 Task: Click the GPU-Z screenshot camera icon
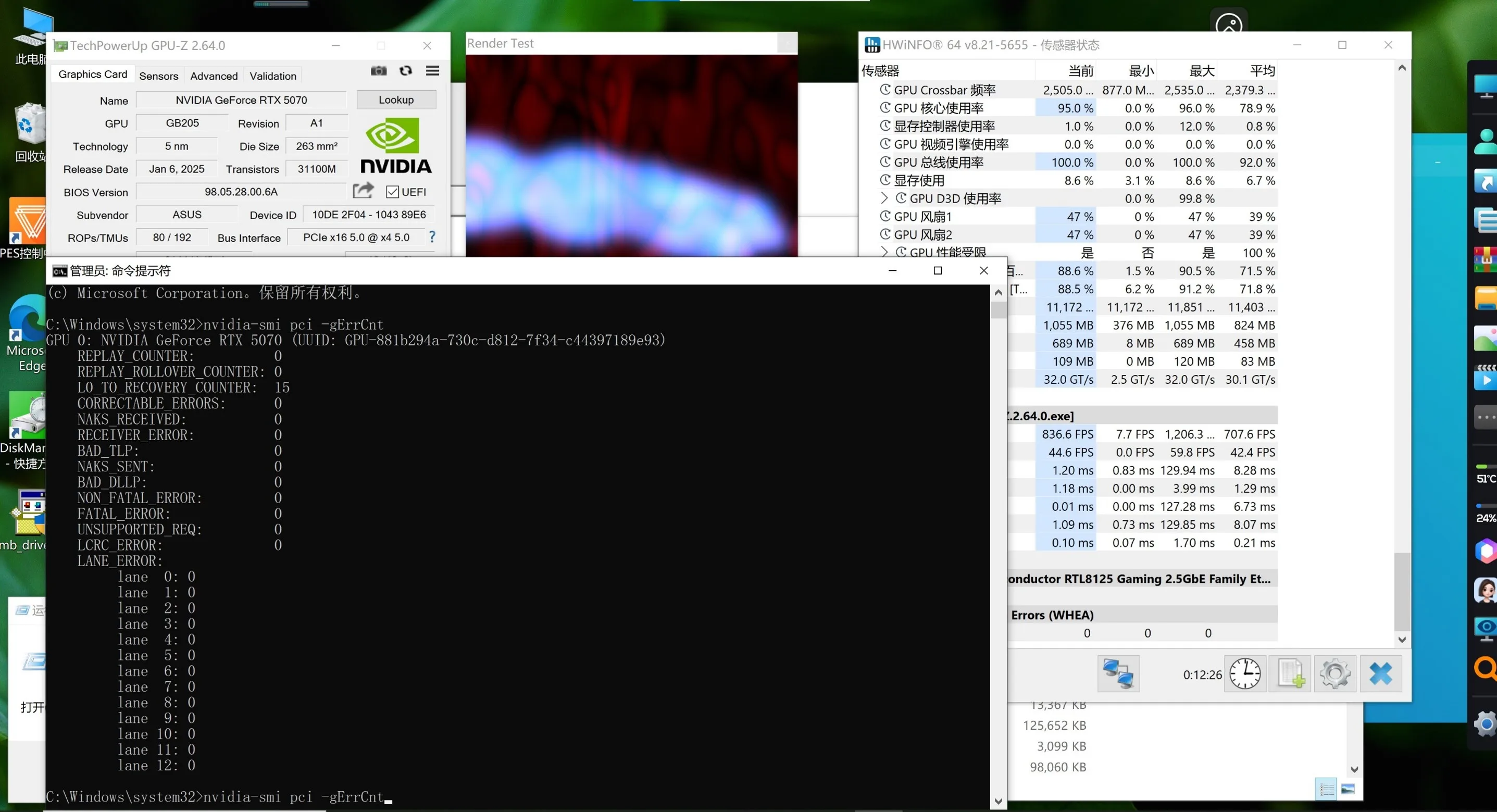[378, 71]
